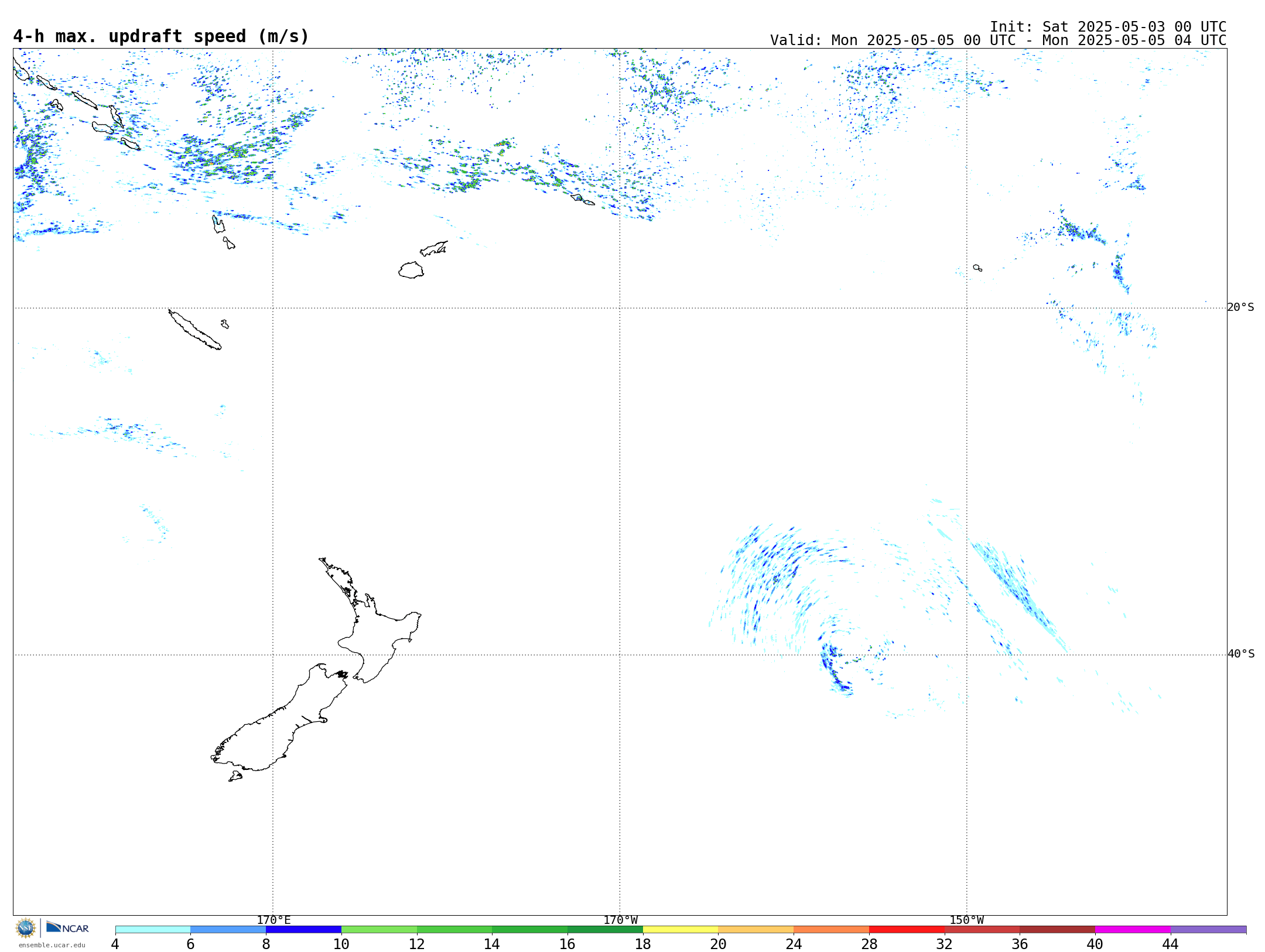Image resolution: width=1265 pixels, height=952 pixels.
Task: Click the ensemble.ucar.edu text
Action: coord(52,945)
